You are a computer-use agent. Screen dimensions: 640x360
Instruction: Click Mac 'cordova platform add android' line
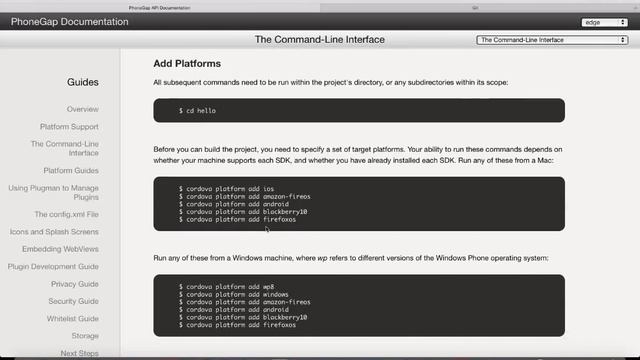tap(233, 204)
